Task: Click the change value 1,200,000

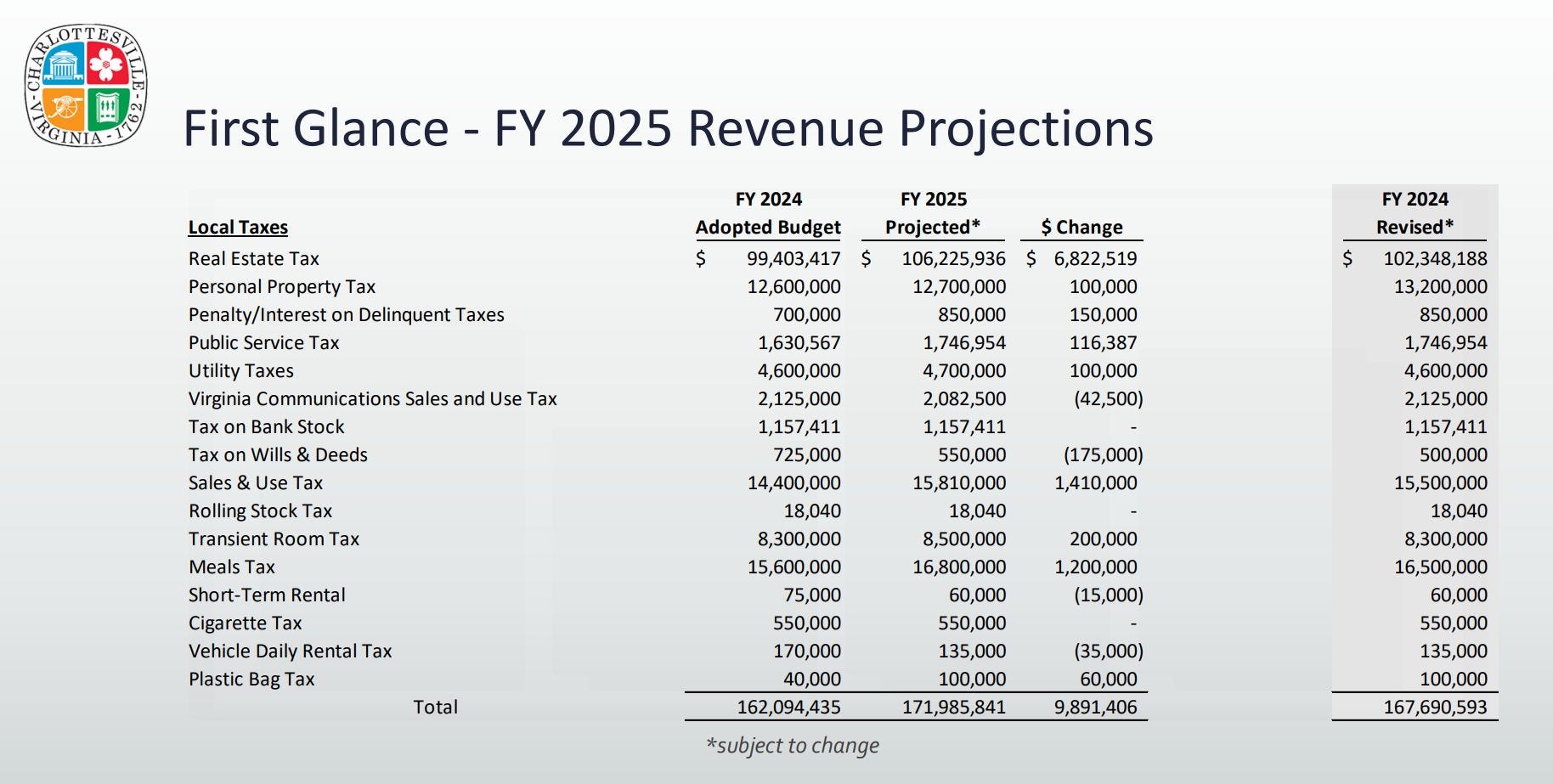Action: [1095, 567]
